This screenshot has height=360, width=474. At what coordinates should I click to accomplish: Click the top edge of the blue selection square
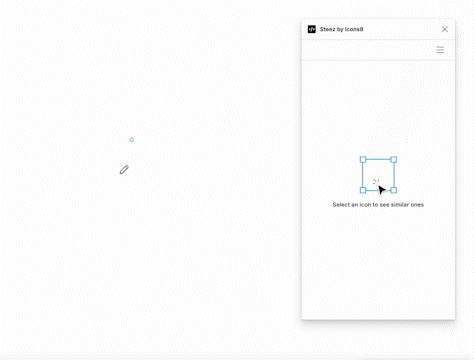pos(378,159)
